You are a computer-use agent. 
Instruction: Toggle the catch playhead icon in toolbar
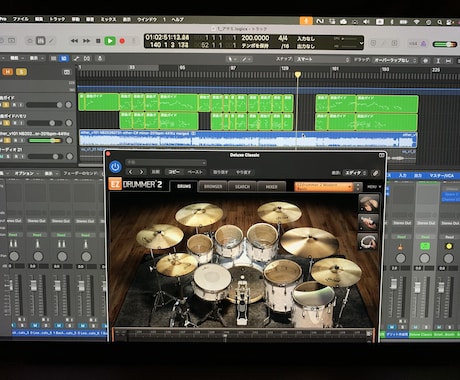click(x=100, y=59)
